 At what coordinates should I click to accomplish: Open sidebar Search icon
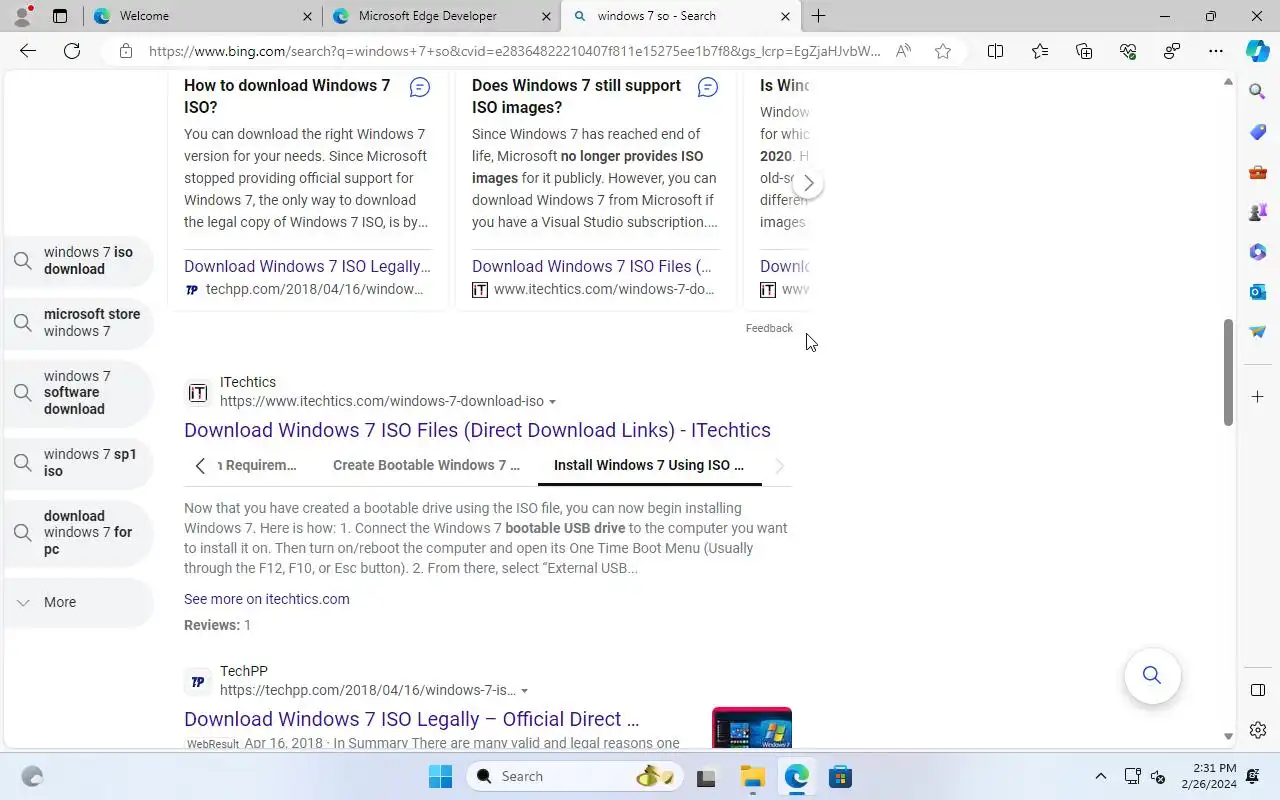[1258, 92]
